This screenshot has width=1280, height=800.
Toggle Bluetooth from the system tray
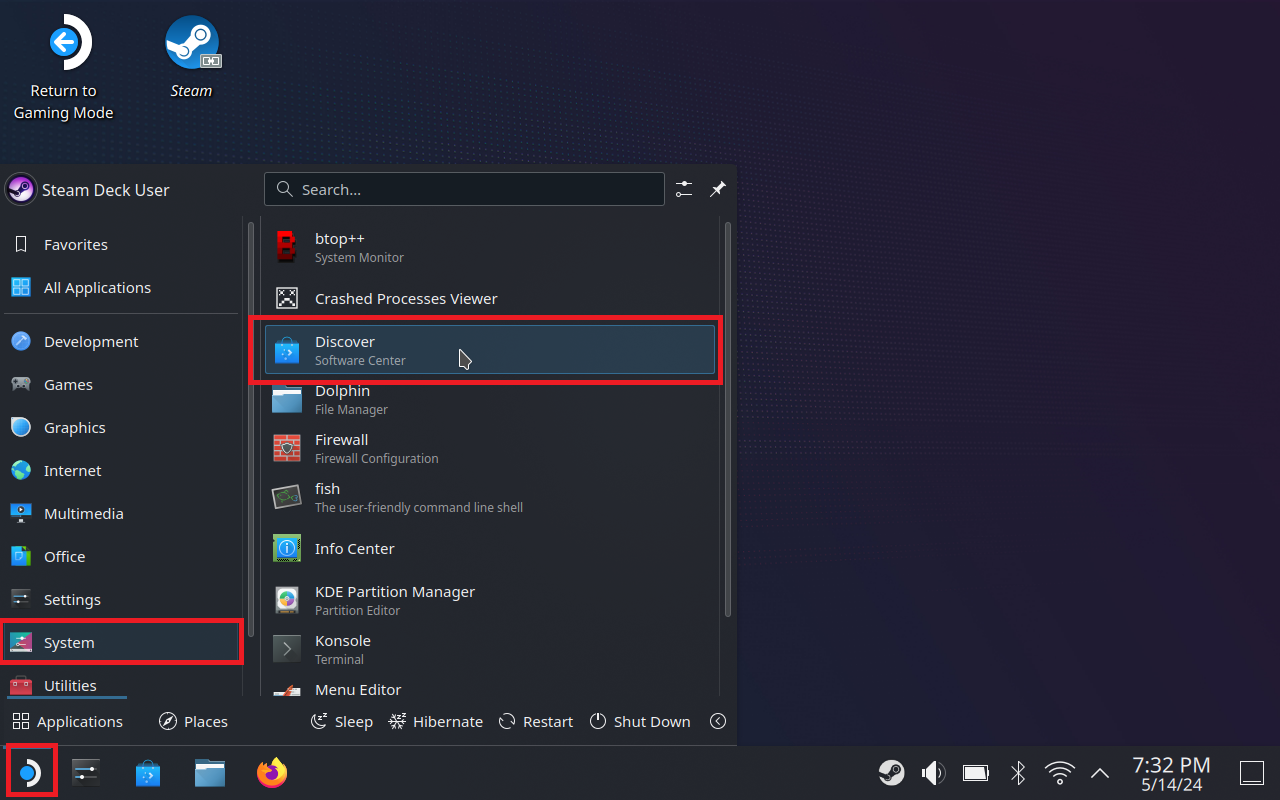1018,772
